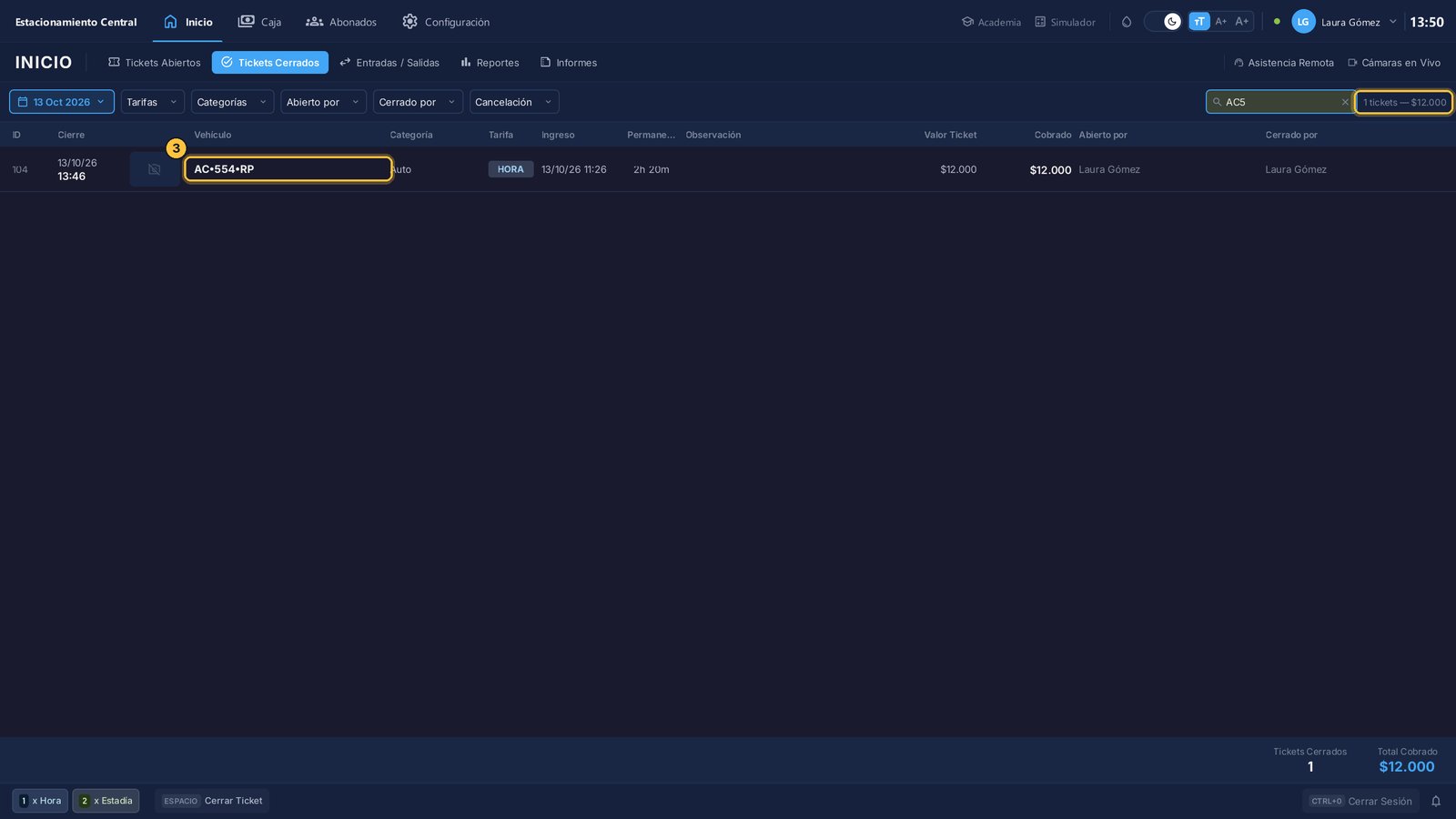The width and height of the screenshot is (1456, 819).
Task: Open the Caja menu
Action: tap(259, 22)
